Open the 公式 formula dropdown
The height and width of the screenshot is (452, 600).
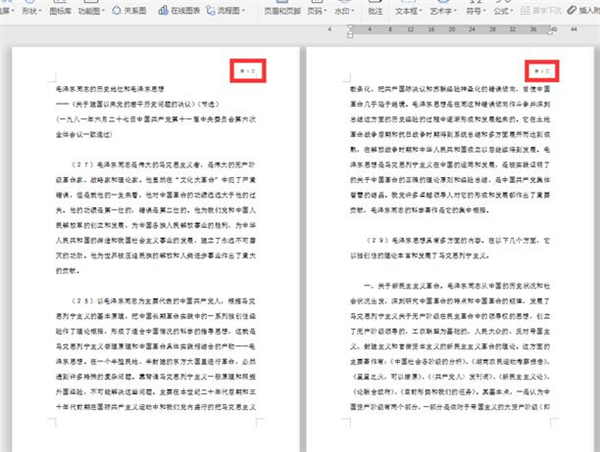tap(503, 11)
